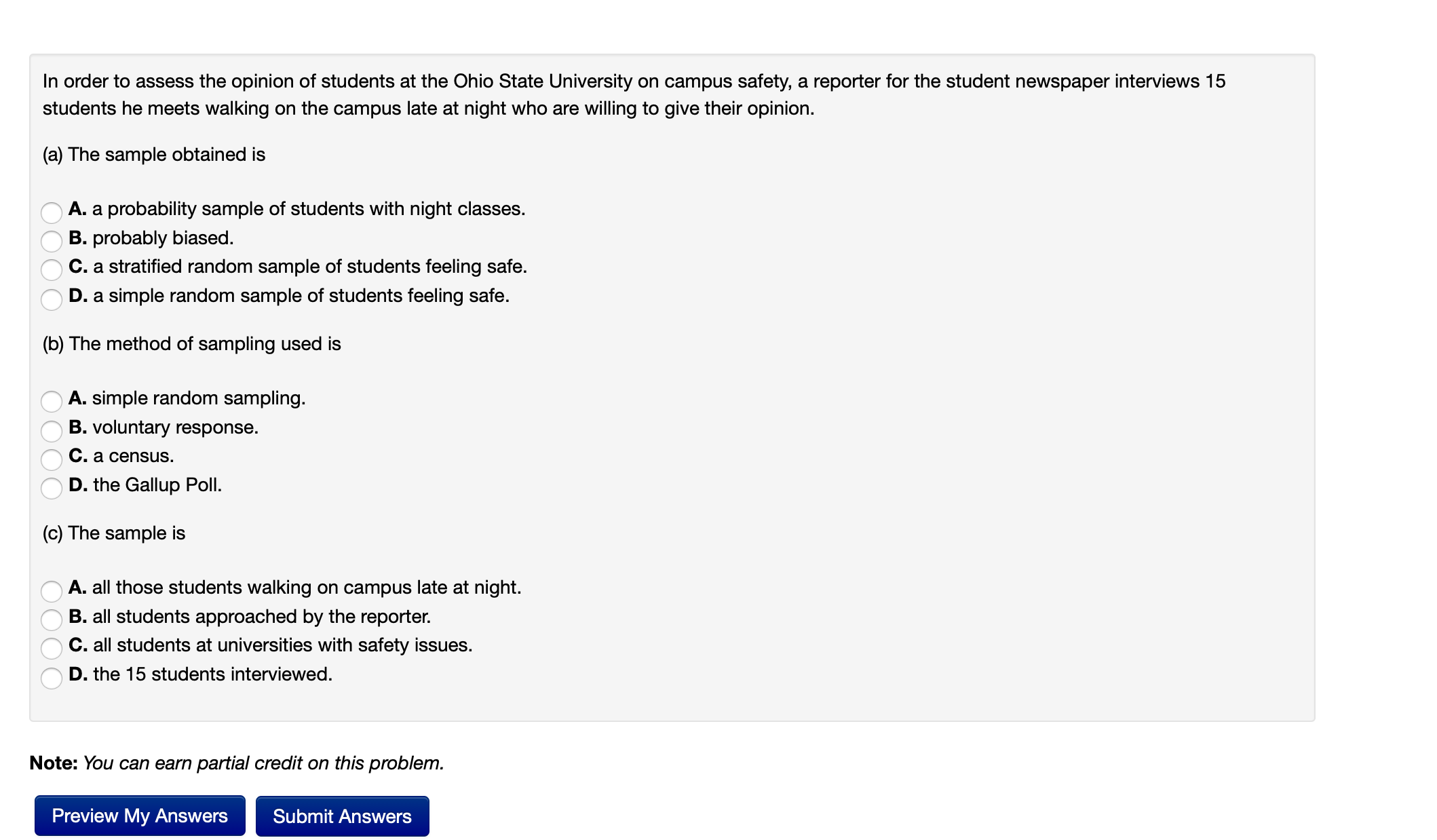This screenshot has width=1437, height=840.
Task: Choose 'the 15 students interviewed' for part (c)
Action: pos(52,678)
